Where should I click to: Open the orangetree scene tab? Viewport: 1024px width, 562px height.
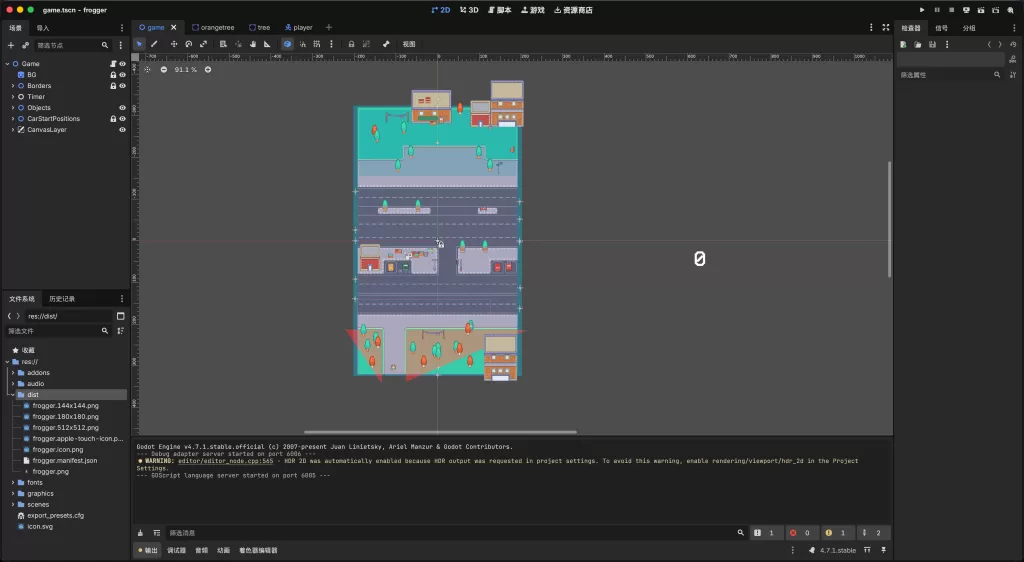coord(214,27)
